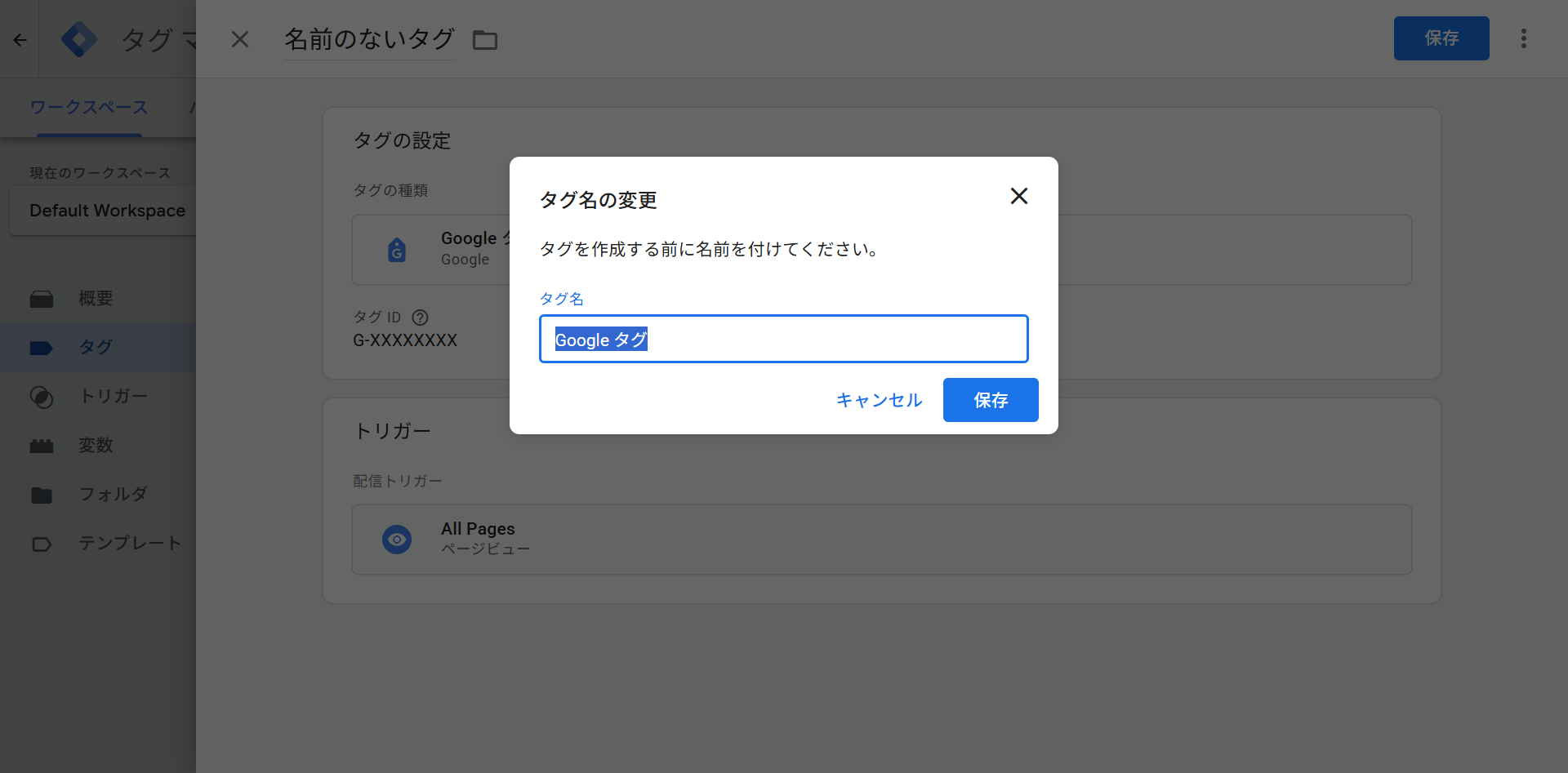Image resolution: width=1568 pixels, height=773 pixels.
Task: Go back using the left arrow icon
Action: coord(20,39)
